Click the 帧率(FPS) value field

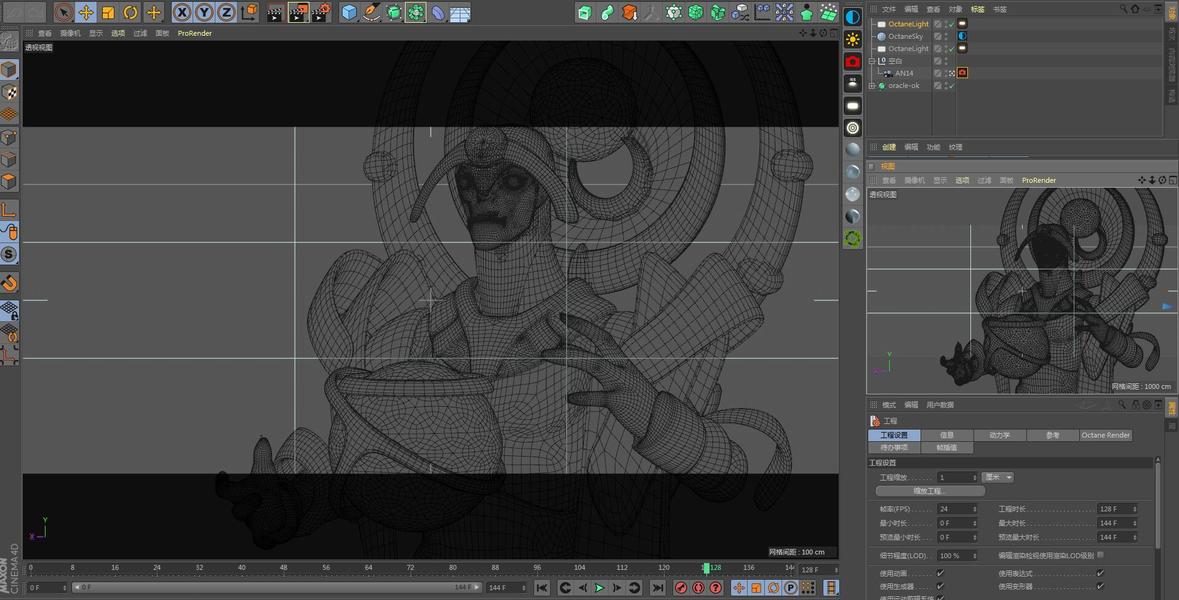957,509
